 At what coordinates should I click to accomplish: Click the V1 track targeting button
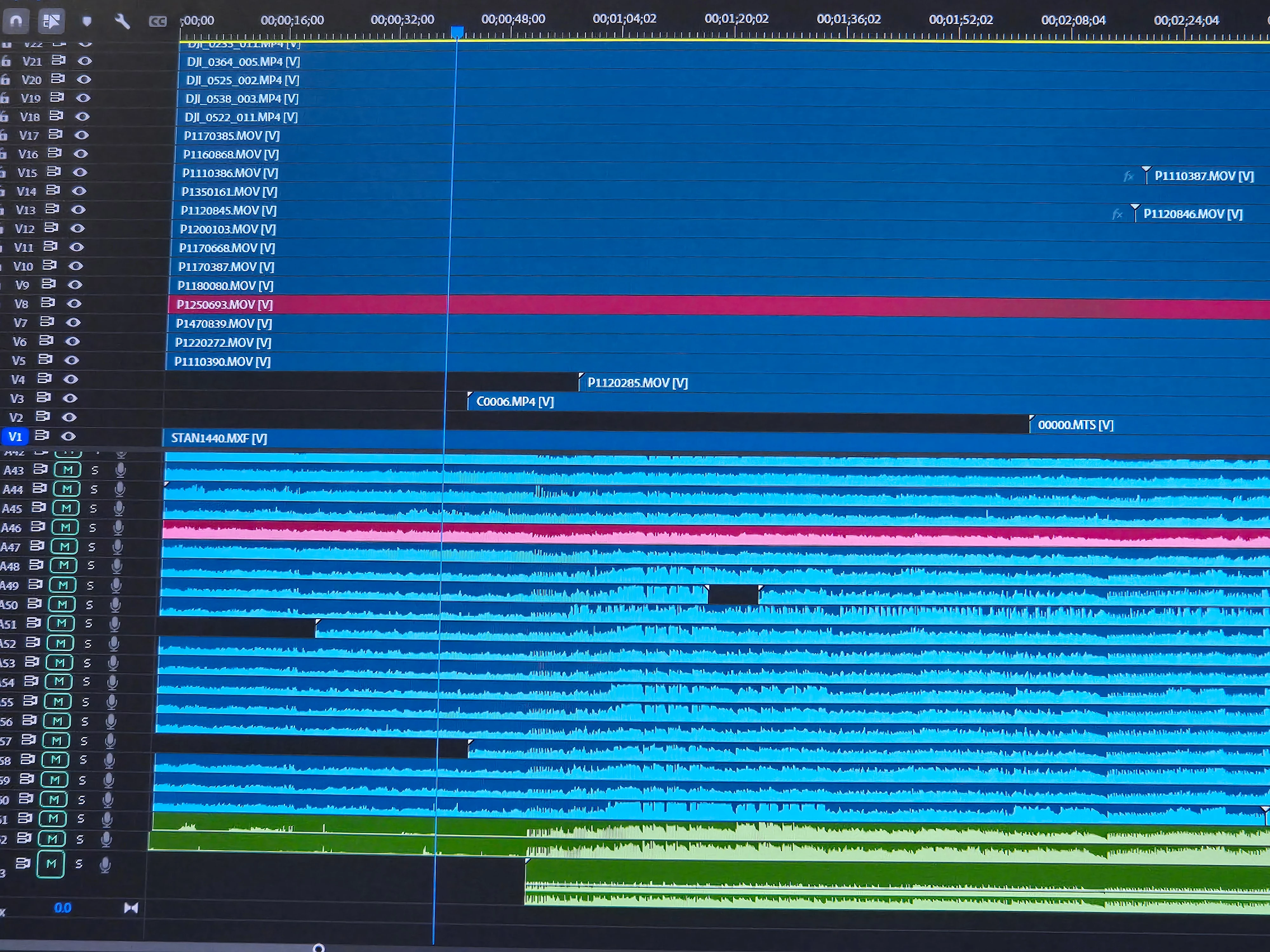tap(15, 436)
